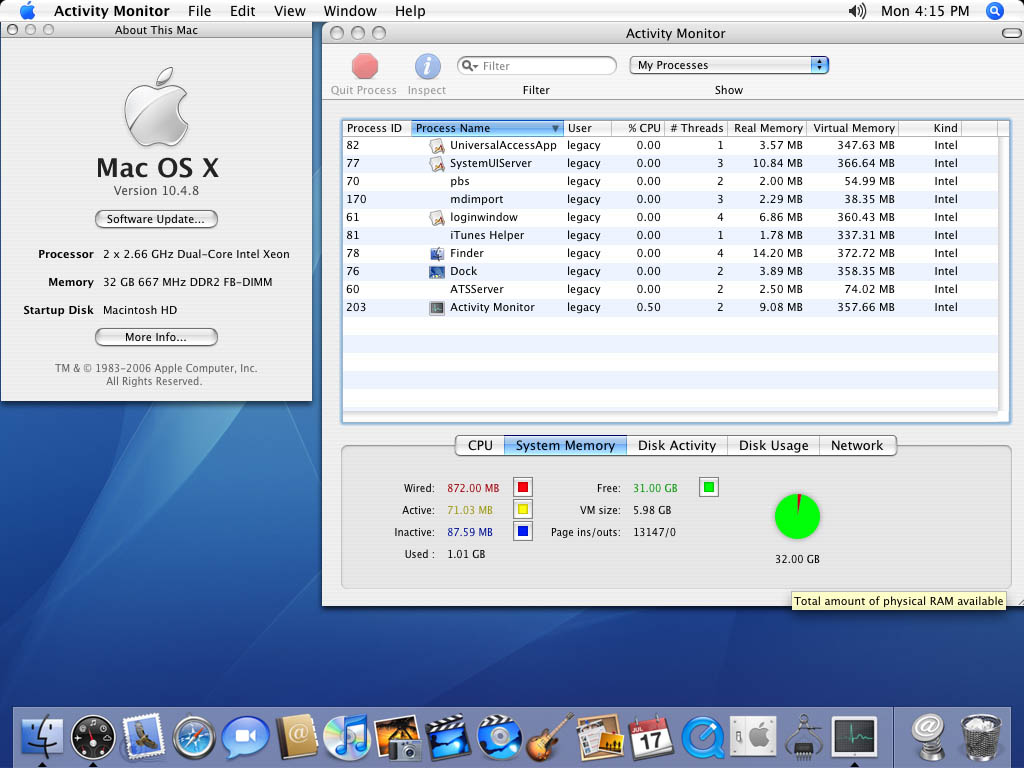The width and height of the screenshot is (1024, 768).
Task: Launch iTunes from the Dock
Action: [346, 739]
